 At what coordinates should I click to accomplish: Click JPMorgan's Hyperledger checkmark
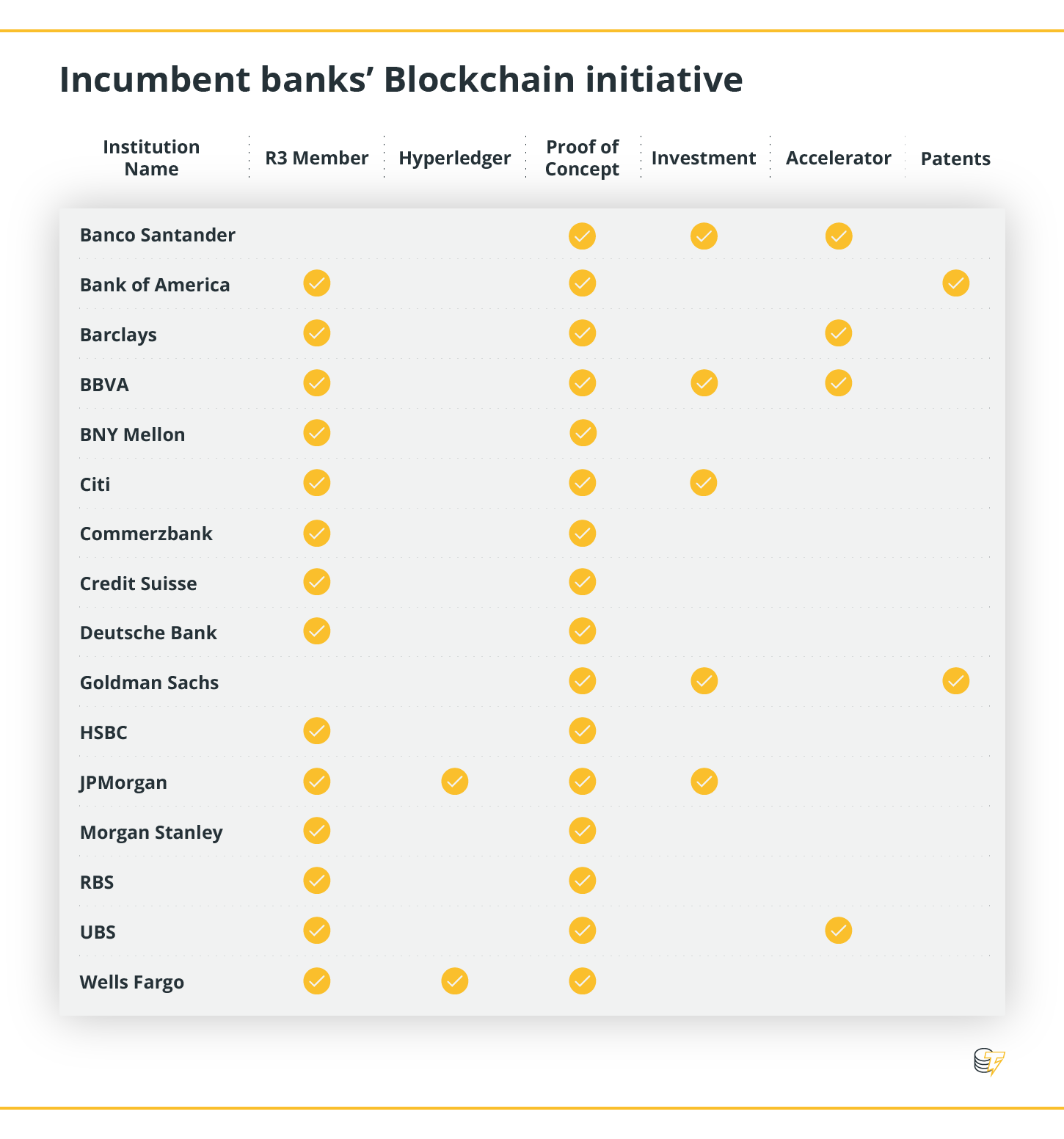pyautogui.click(x=455, y=782)
